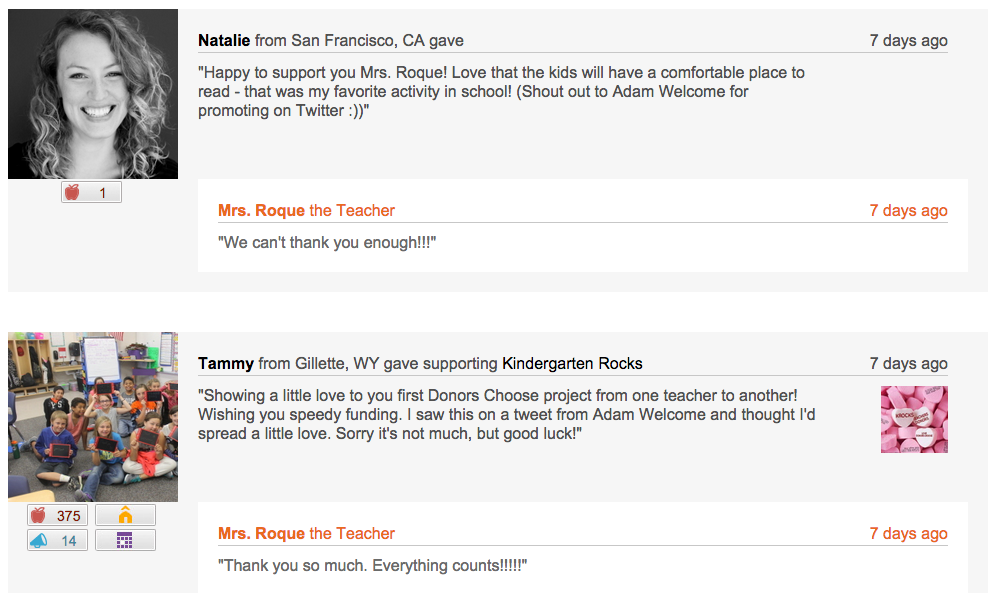Click Tammy's comment about Donors Choose project

[x=507, y=414]
